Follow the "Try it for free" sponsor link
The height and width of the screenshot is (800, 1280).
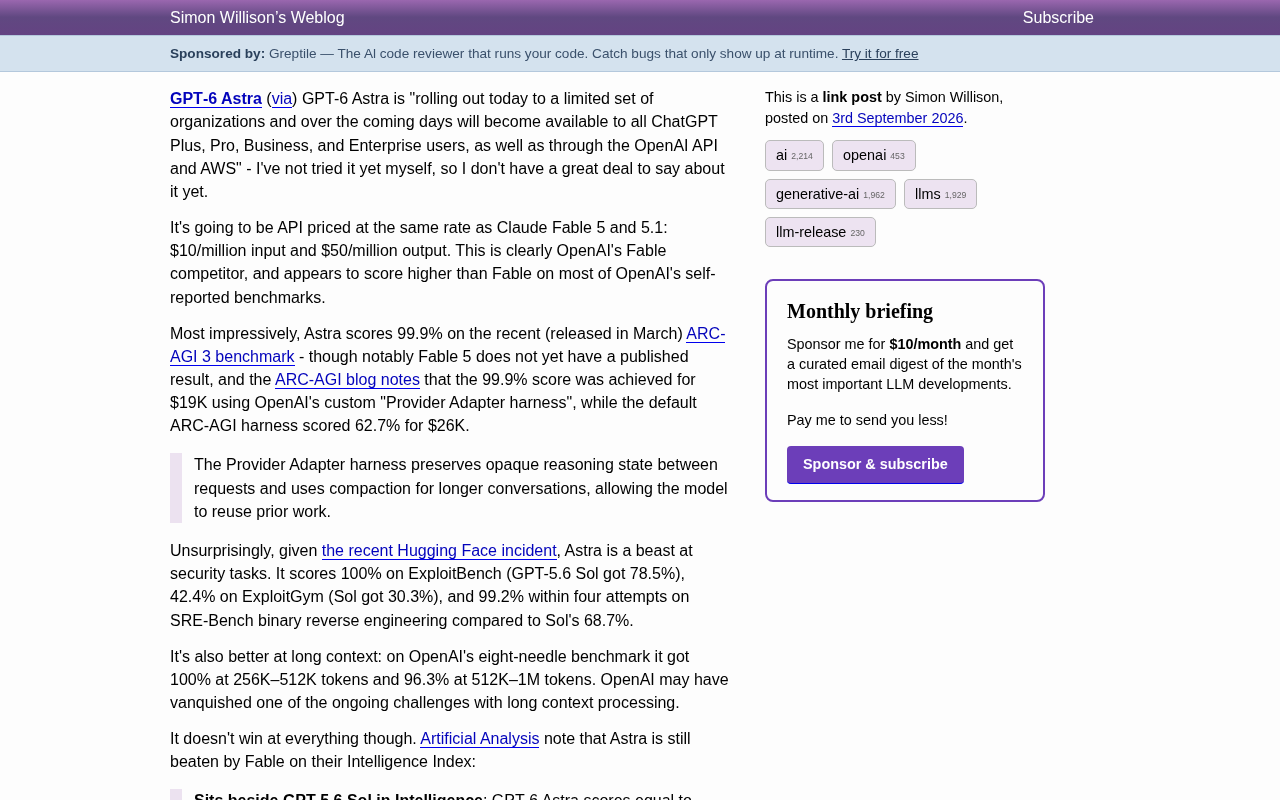880,54
